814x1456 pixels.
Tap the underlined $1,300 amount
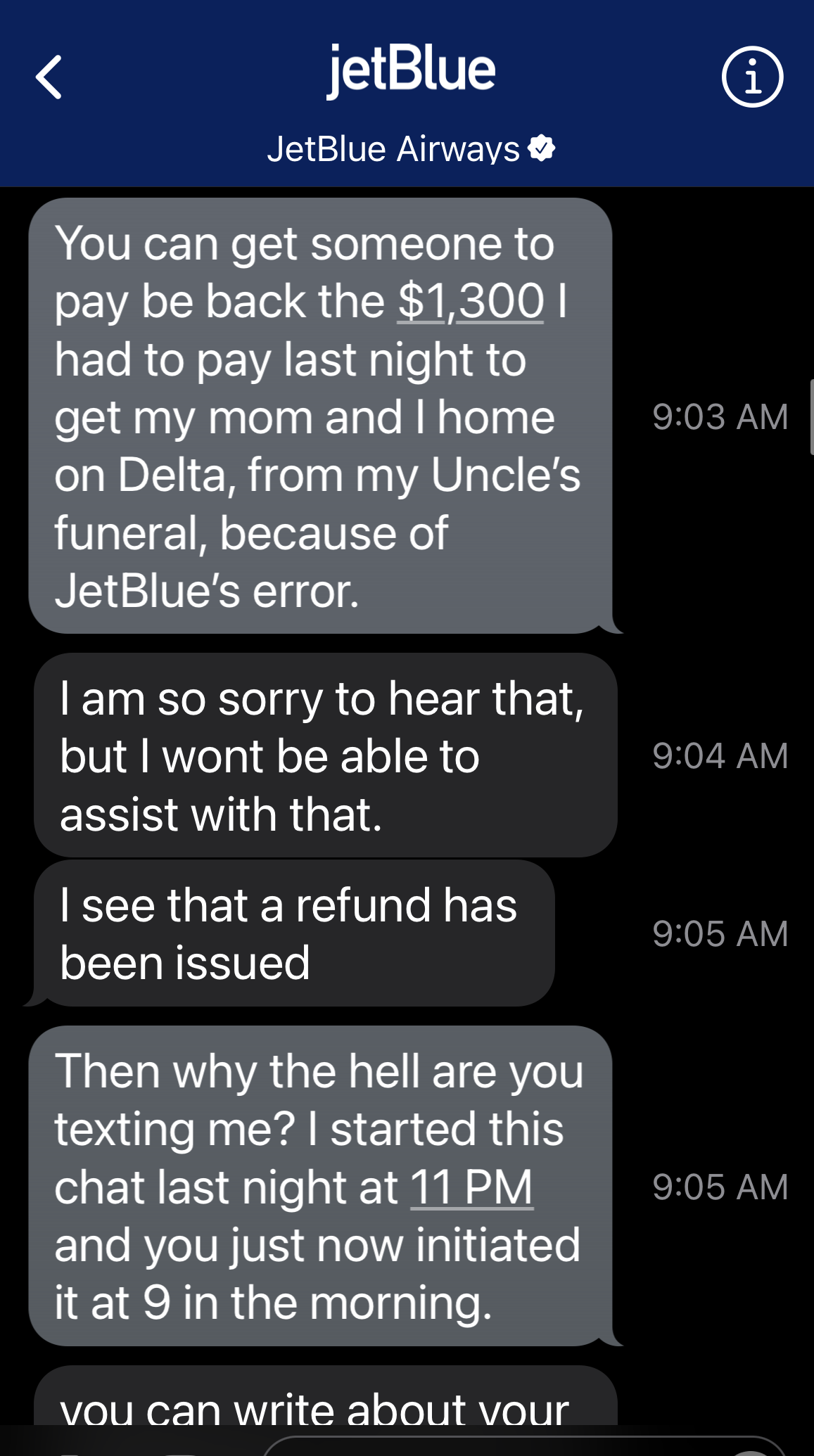[471, 302]
